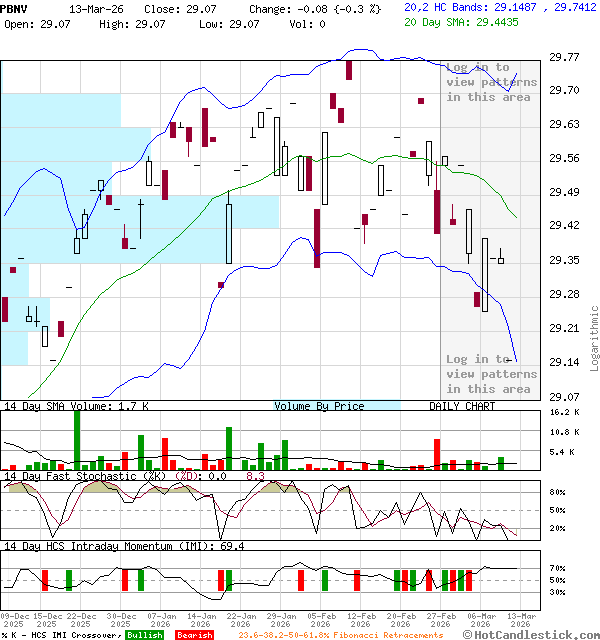Viewport: 600px width, 640px height.
Task: Select the red Bearish legend badge
Action: 194,635
